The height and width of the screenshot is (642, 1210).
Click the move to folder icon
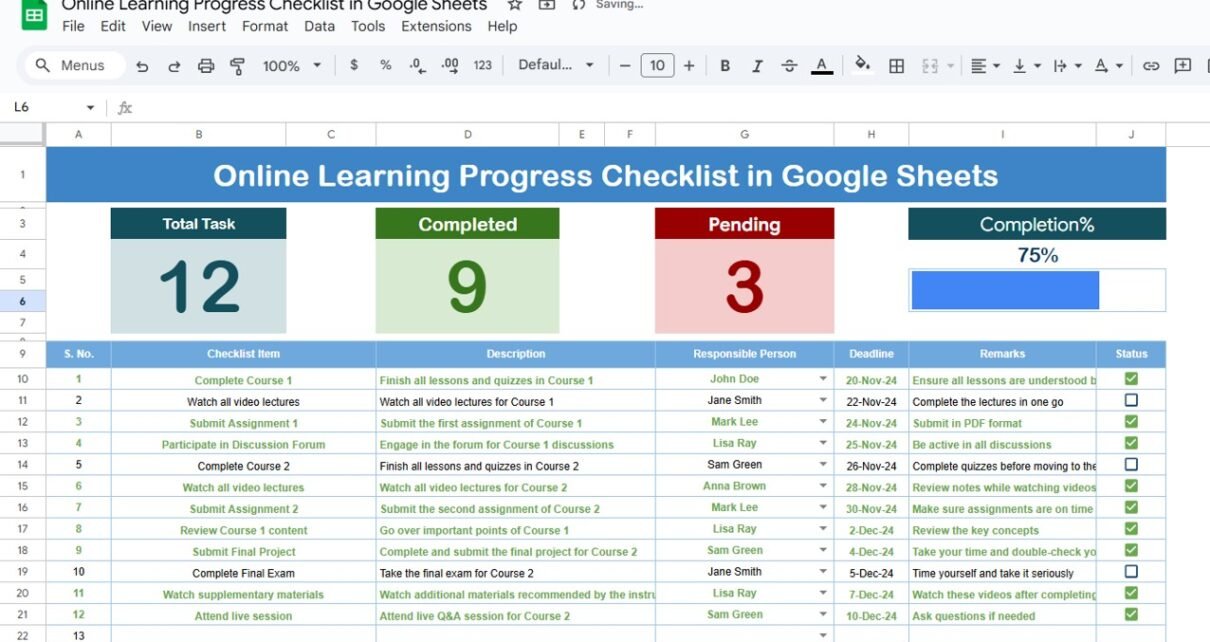[x=546, y=5]
